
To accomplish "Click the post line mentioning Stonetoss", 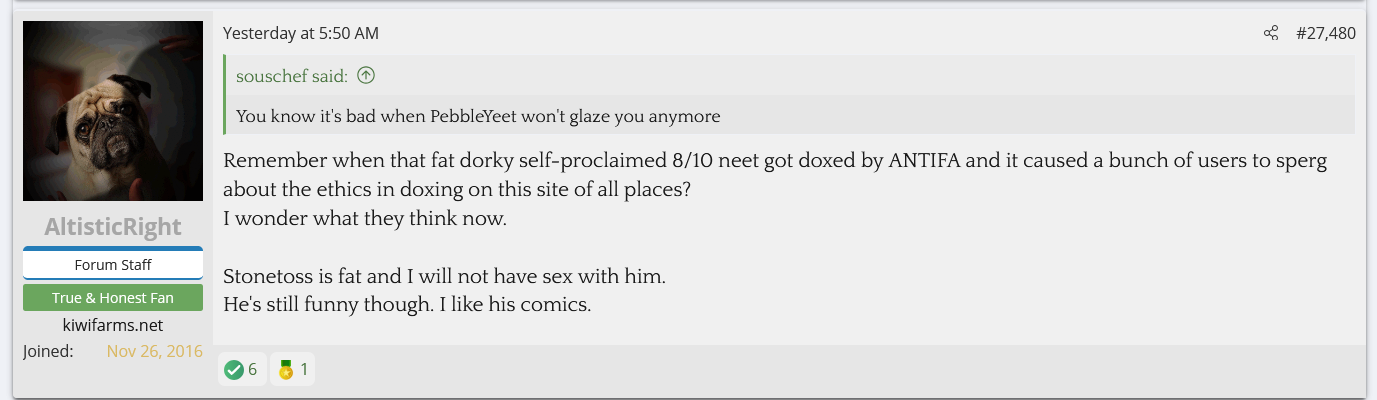I will 444,276.
